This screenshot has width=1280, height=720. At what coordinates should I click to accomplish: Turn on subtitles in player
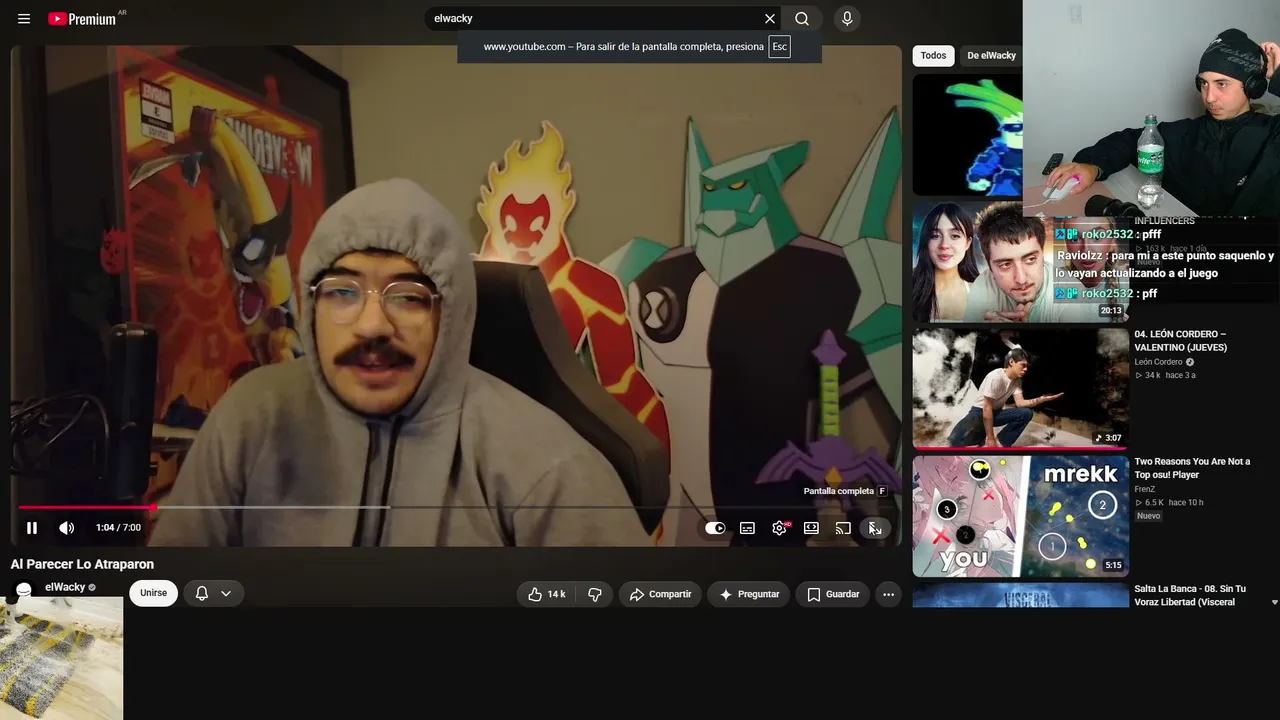[x=747, y=528]
